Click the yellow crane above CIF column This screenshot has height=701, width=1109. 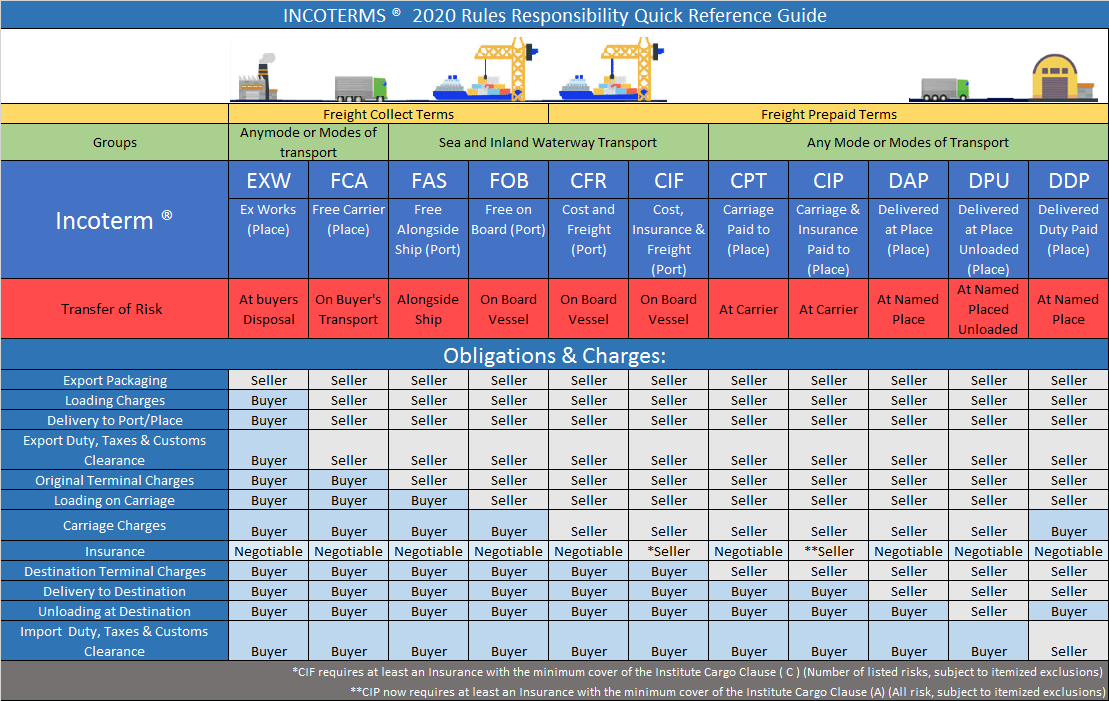pos(630,66)
